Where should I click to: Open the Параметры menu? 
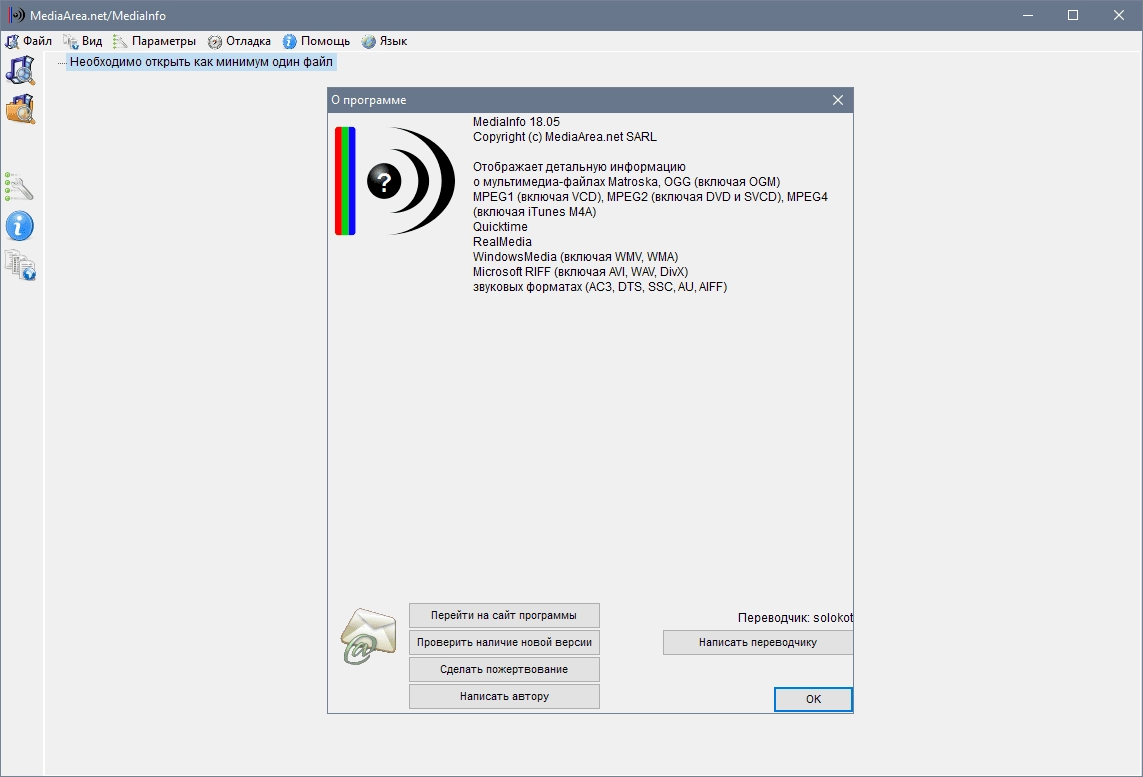[155, 41]
